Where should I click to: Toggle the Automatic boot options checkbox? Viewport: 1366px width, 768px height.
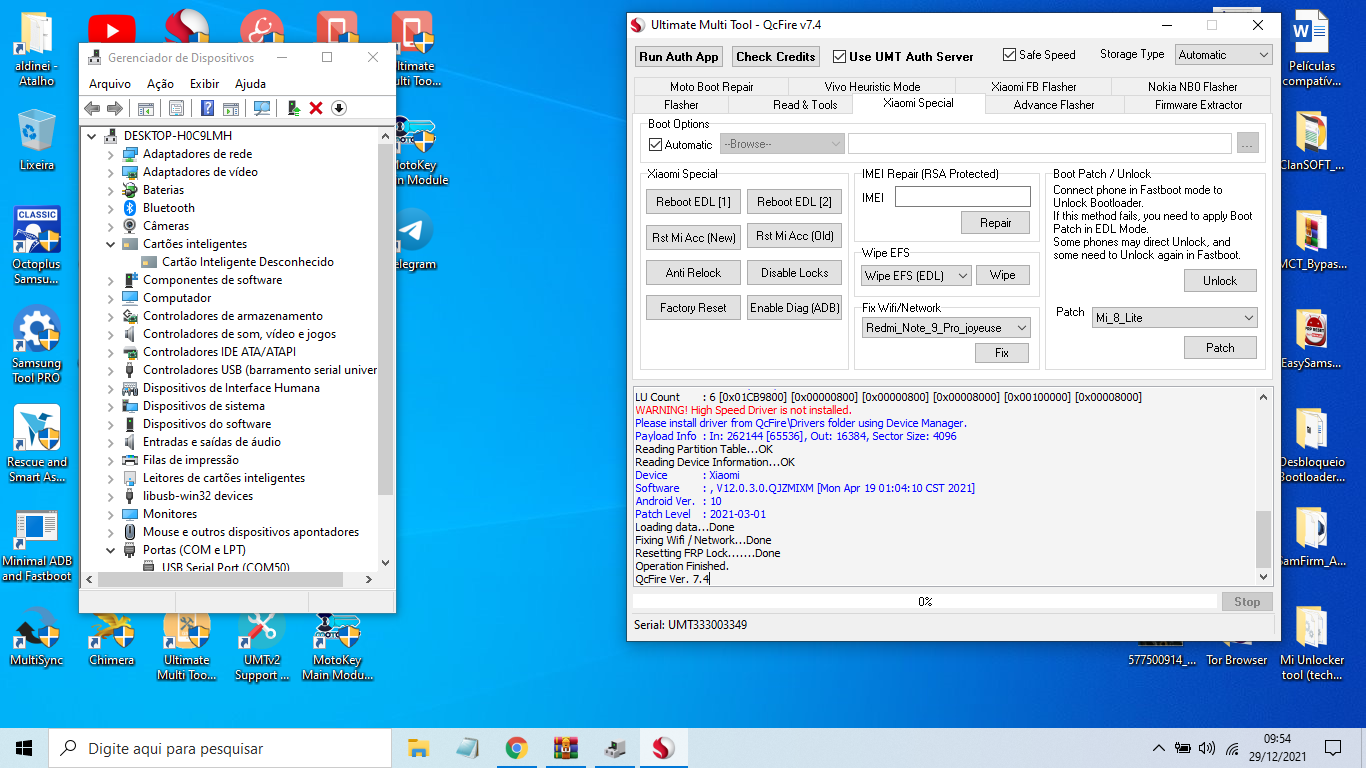(x=656, y=145)
